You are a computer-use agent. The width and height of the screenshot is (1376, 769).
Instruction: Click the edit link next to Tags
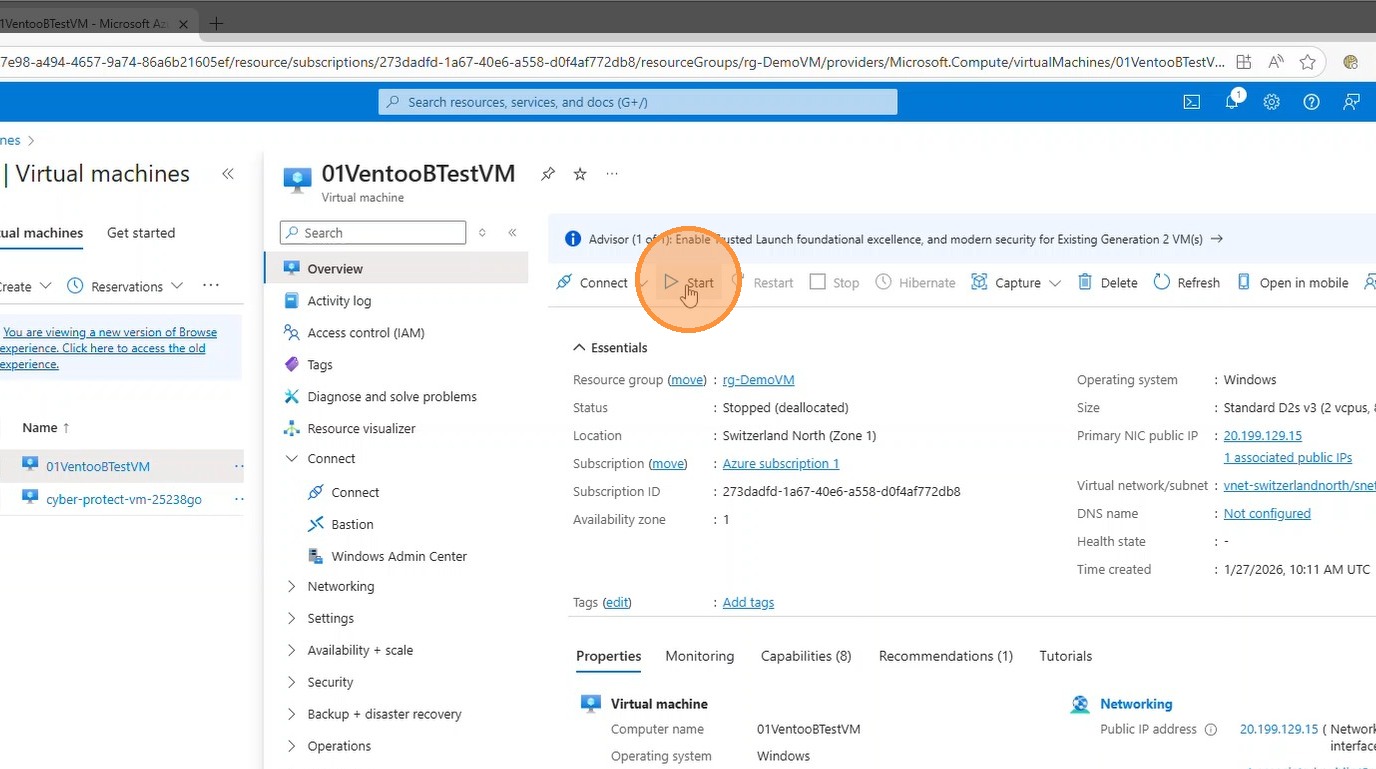pos(617,603)
